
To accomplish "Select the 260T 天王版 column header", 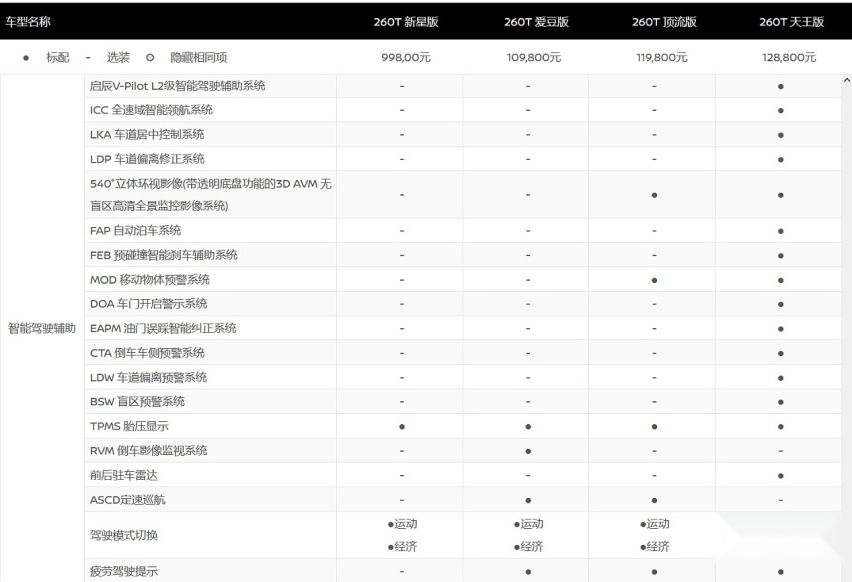I will point(791,22).
